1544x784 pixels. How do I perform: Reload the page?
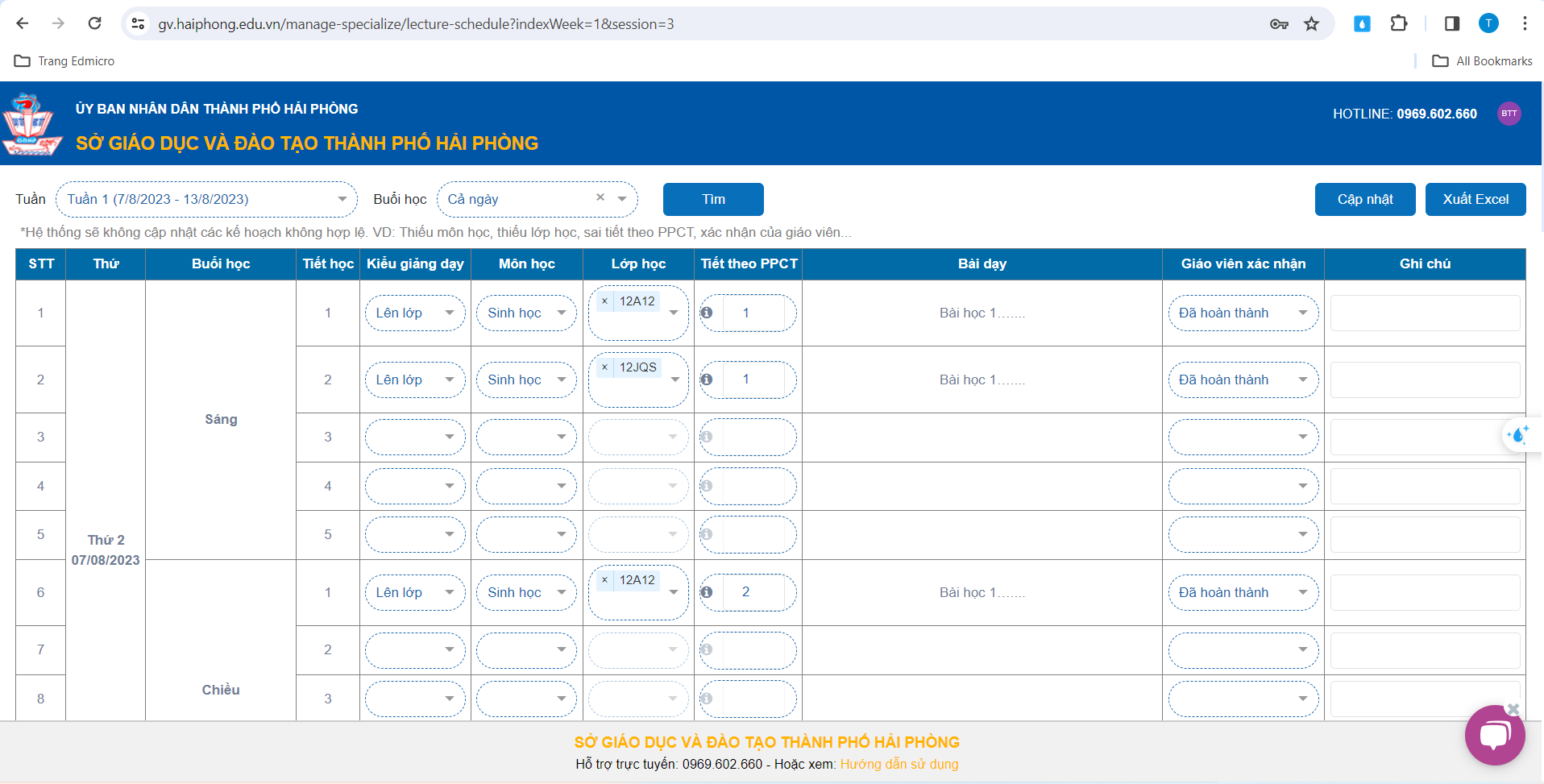[x=95, y=24]
